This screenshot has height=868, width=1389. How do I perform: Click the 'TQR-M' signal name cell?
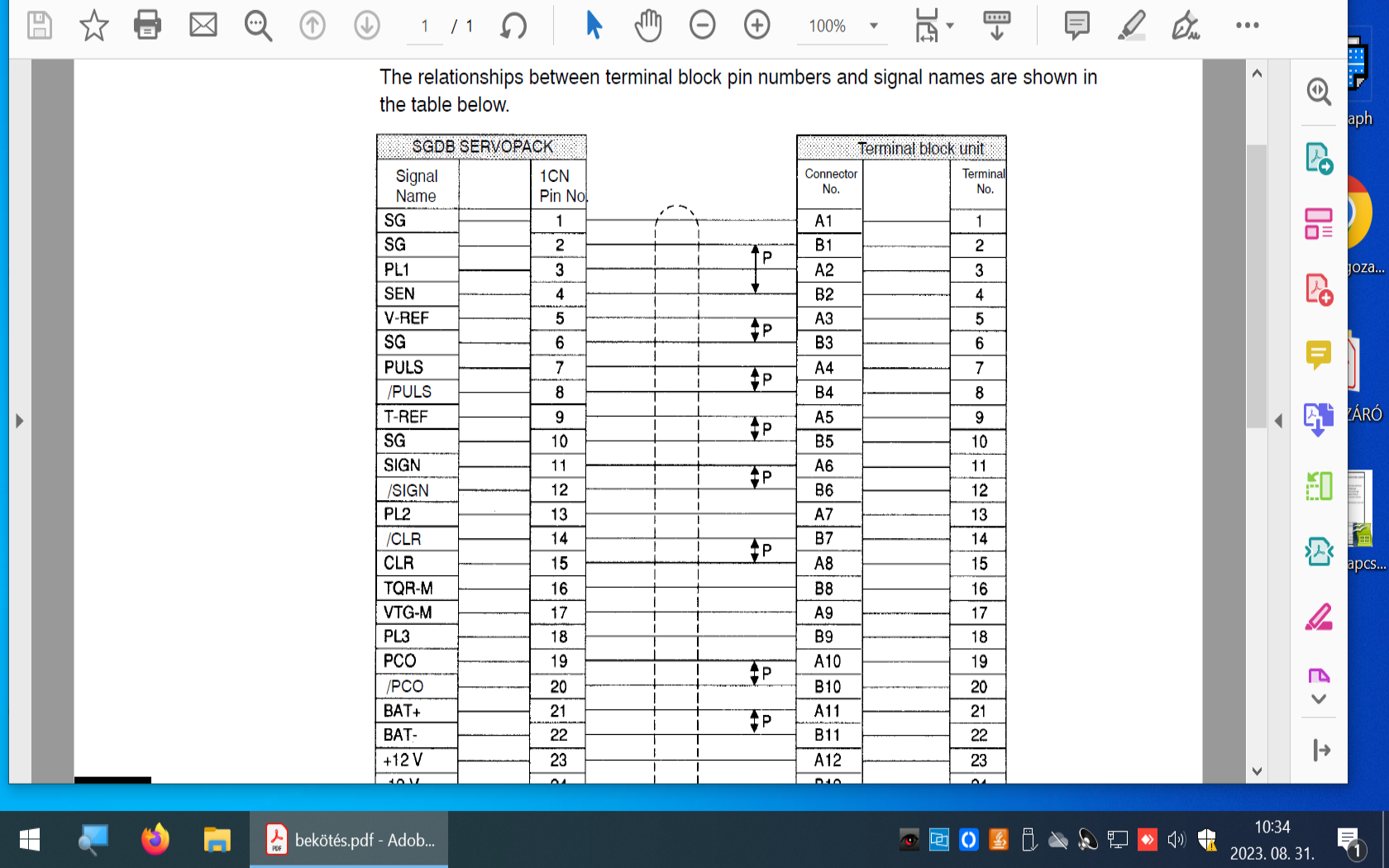[x=418, y=589]
